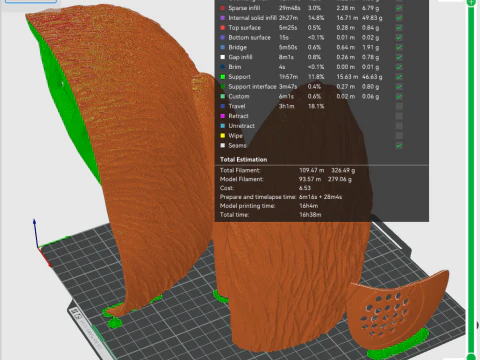480x360 pixels.
Task: Click the white Seams color swatch
Action: tap(223, 146)
